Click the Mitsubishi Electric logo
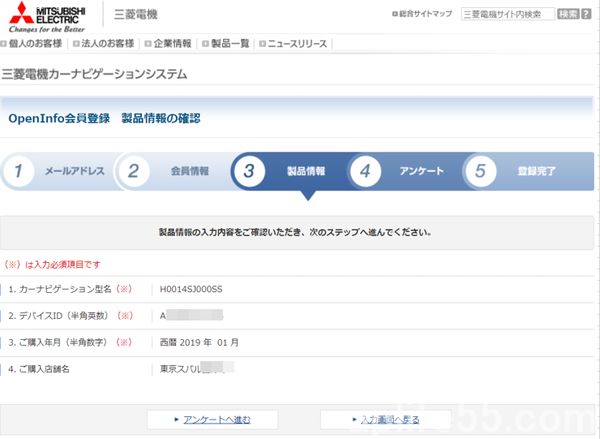Viewport: 600px width, 439px height. (x=46, y=17)
